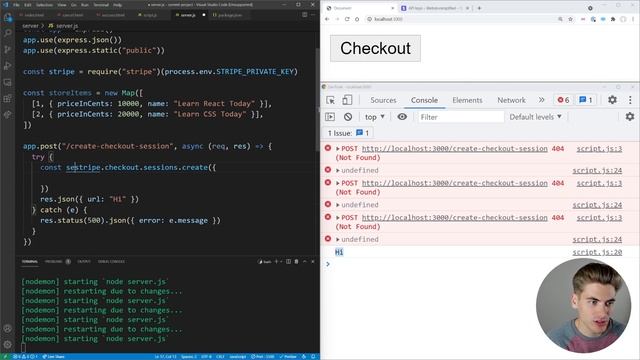Open the File menu in VS Code
Screen dimensions: 640x360
pos(16,5)
